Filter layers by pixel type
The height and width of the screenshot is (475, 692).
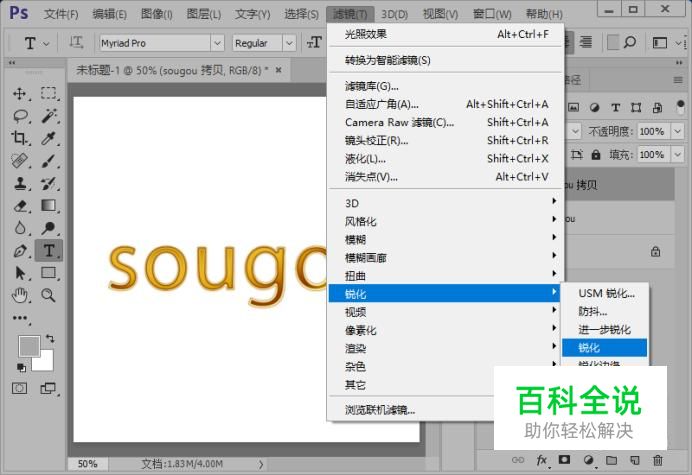(x=573, y=107)
